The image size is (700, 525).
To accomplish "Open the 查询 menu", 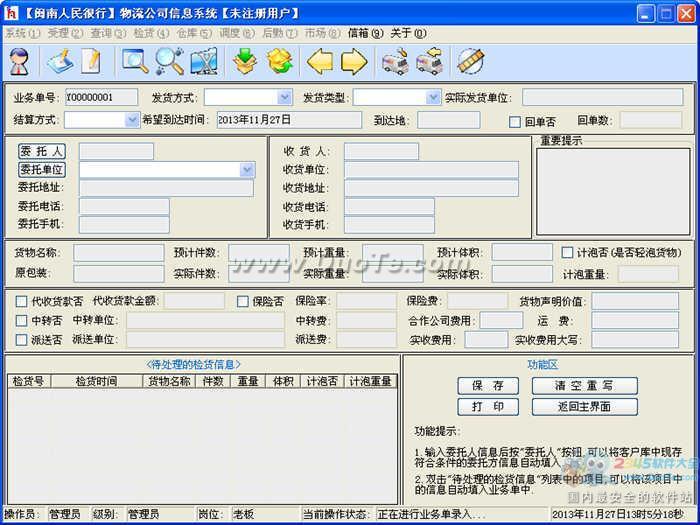I will click(x=108, y=33).
